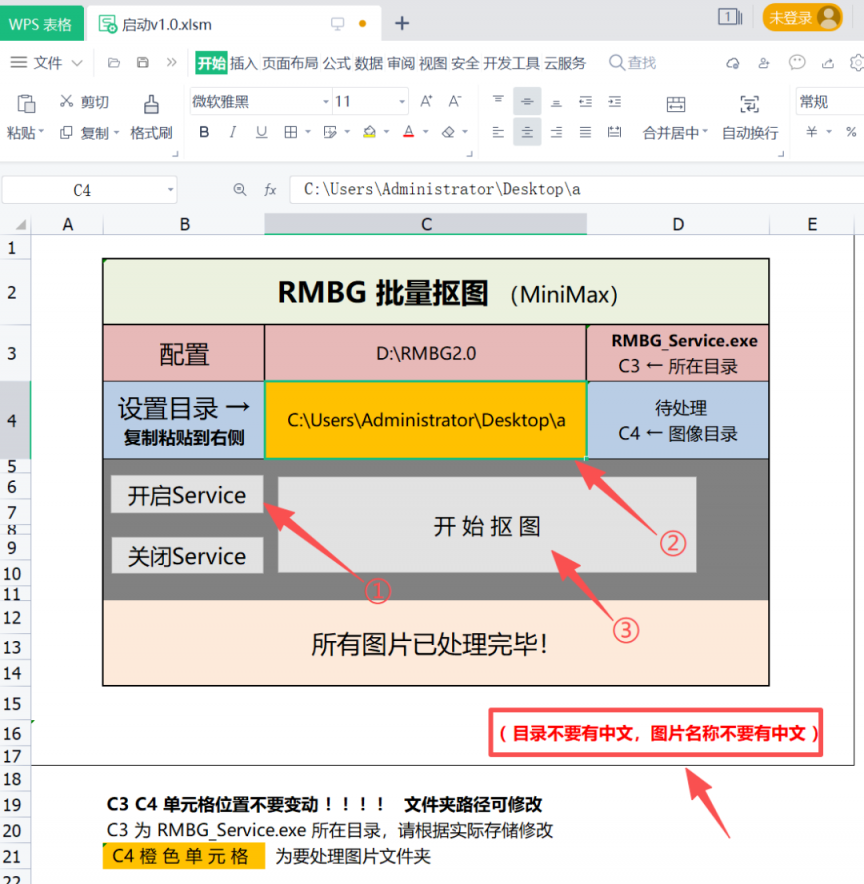The height and width of the screenshot is (884, 864).
Task: Switch to the 公式 (Formulas) ribbon tab
Action: tap(336, 63)
